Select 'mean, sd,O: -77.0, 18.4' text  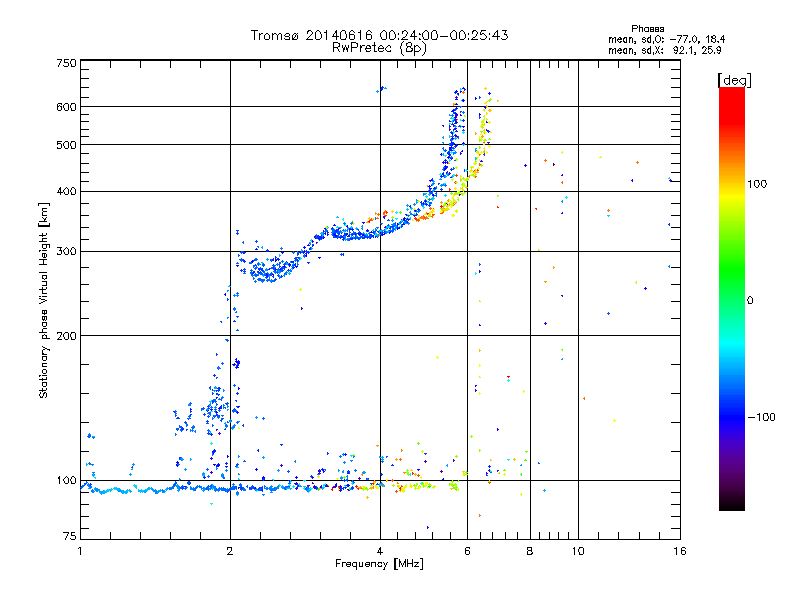click(666, 39)
